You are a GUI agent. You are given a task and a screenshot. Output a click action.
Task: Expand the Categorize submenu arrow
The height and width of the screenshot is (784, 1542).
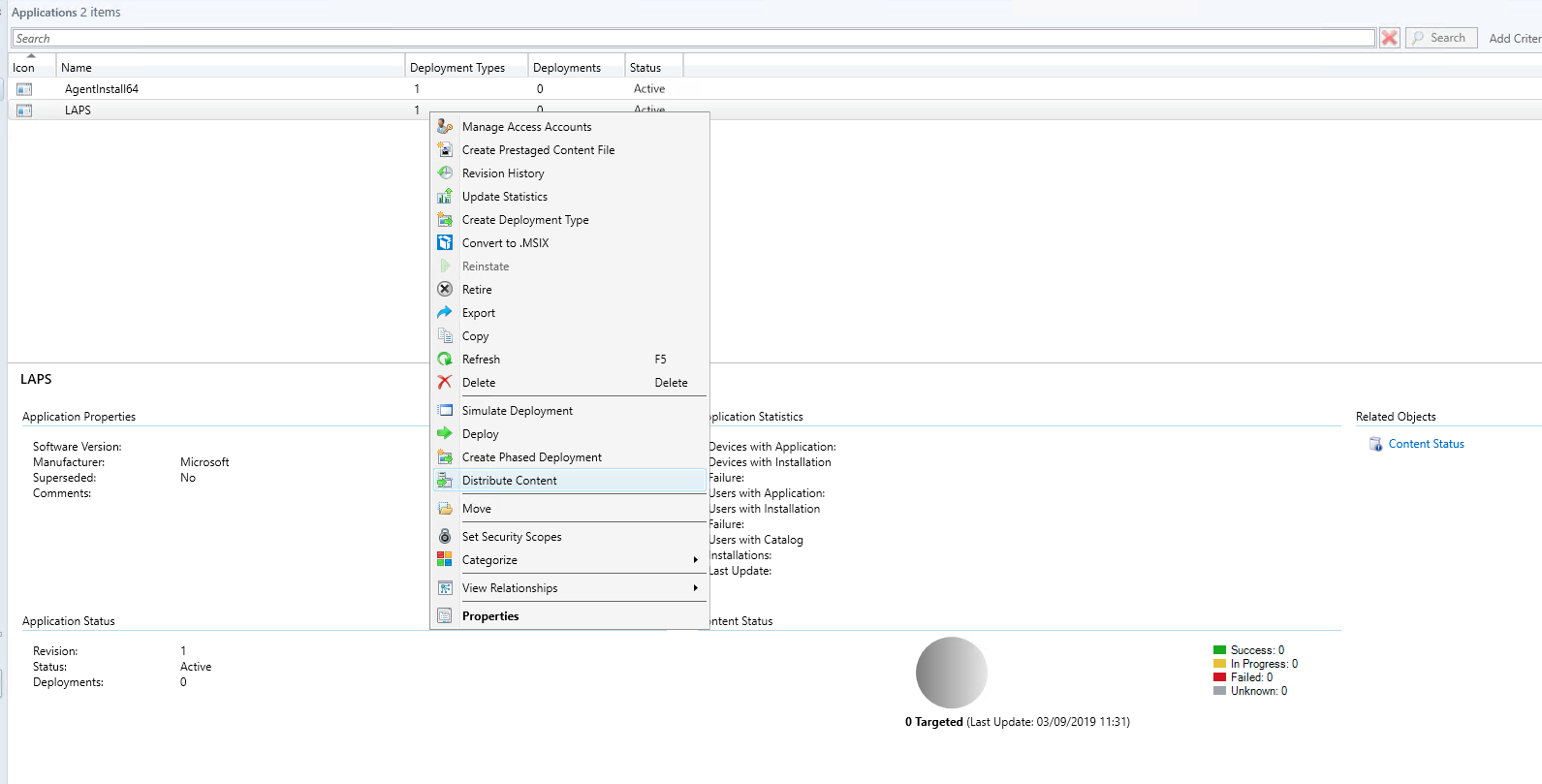click(695, 560)
